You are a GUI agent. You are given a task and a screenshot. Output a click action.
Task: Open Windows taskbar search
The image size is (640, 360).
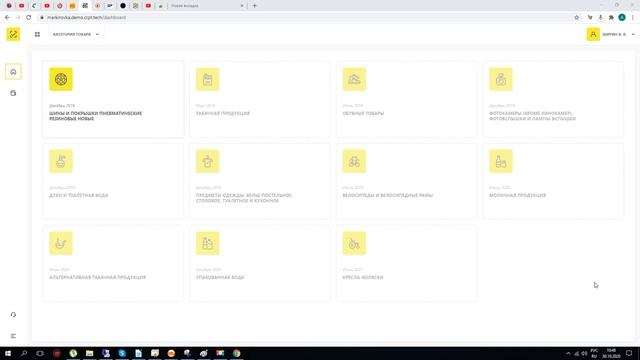click(24, 353)
